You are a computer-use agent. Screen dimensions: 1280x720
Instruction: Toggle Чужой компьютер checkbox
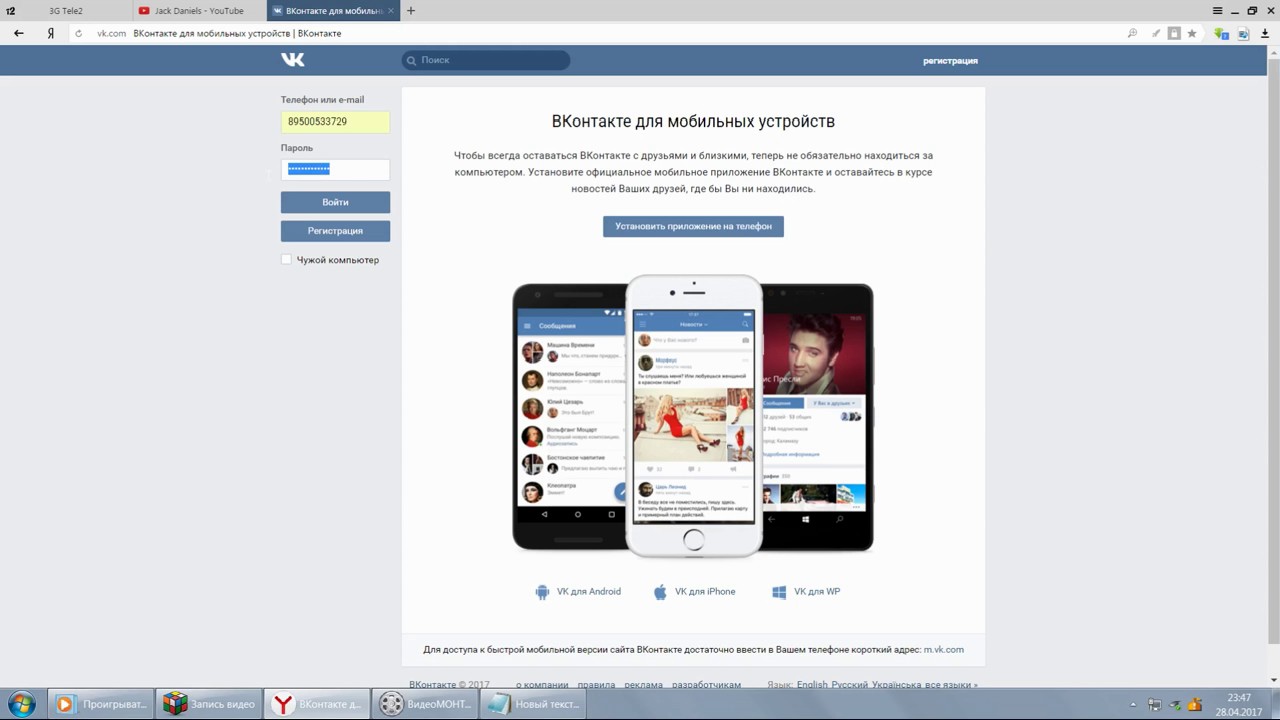pyautogui.click(x=287, y=260)
